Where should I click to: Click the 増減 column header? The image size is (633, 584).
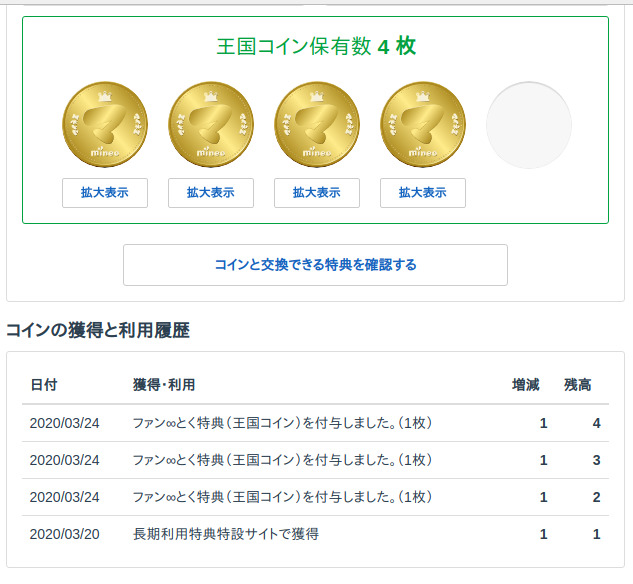pos(526,385)
